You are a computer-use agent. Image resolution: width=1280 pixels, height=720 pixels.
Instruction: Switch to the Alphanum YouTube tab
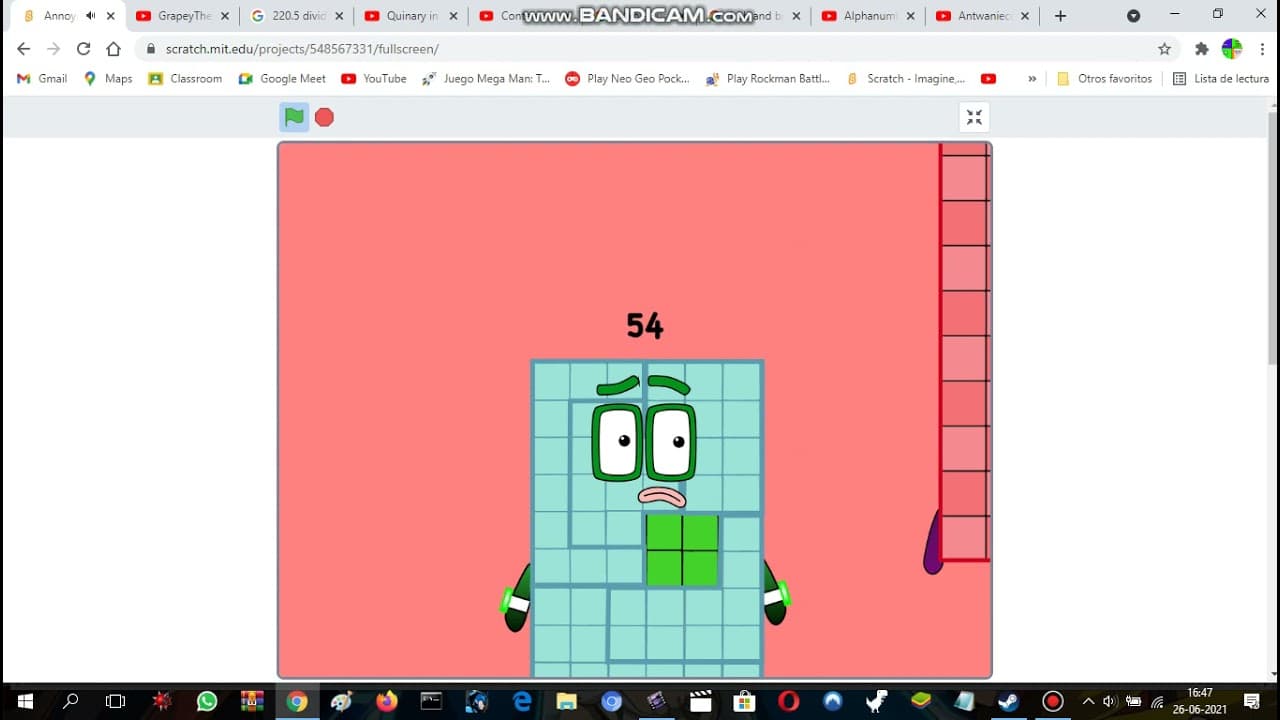(x=870, y=16)
